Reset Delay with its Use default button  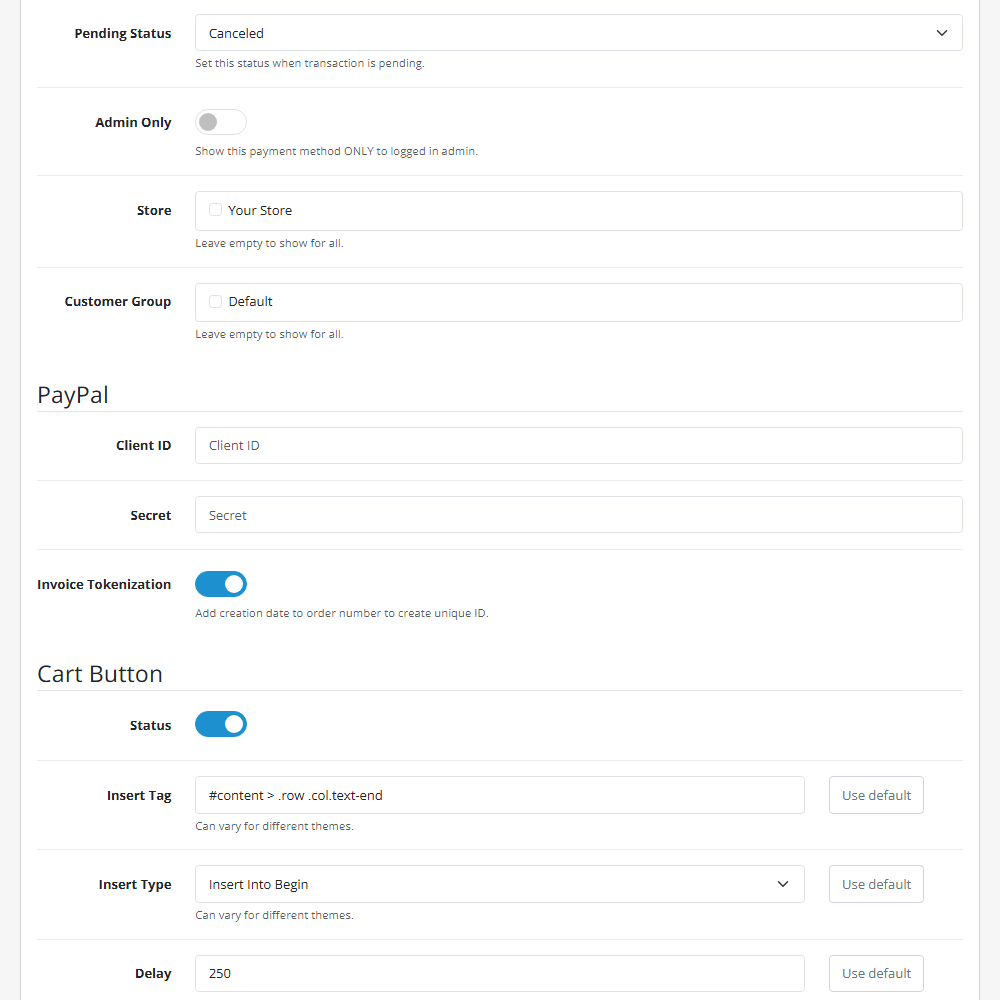876,973
